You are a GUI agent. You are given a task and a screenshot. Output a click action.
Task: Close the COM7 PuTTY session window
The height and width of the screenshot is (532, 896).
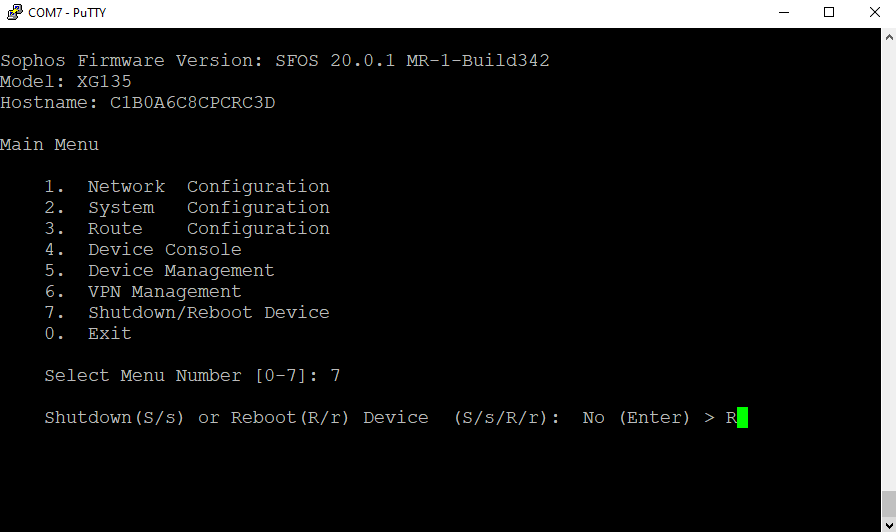pyautogui.click(x=874, y=13)
